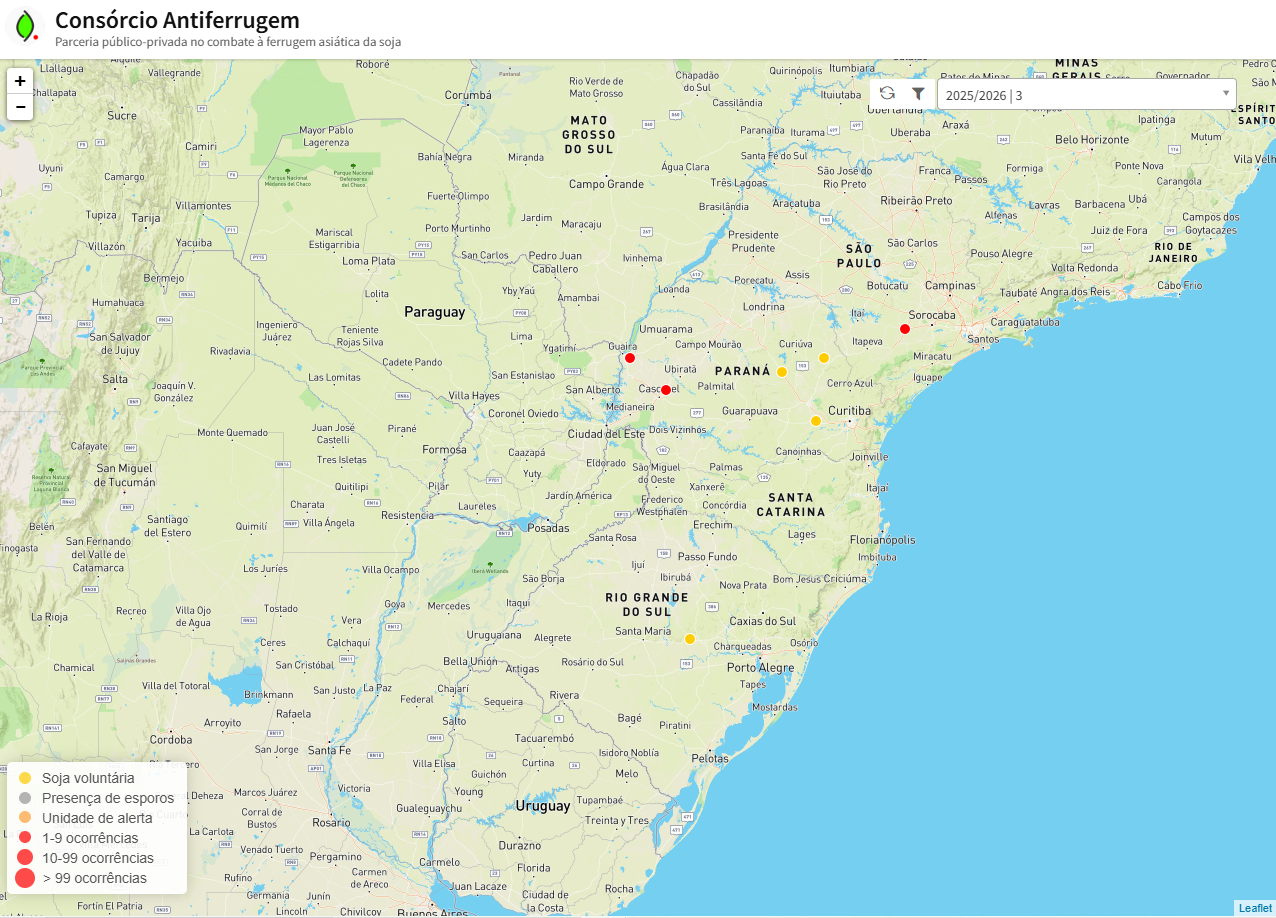Click the green soybean leaf logo
This screenshot has width=1276, height=918.
24,26
